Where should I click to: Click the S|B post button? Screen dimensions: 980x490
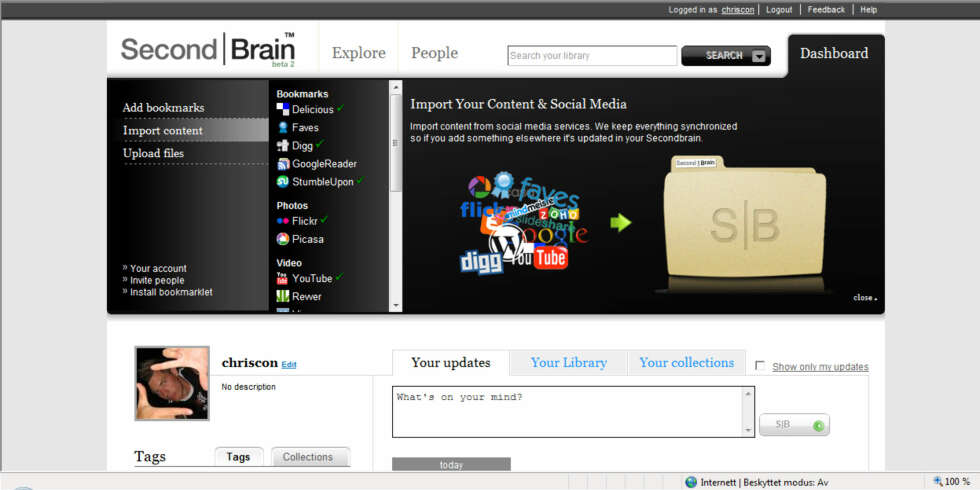(x=794, y=425)
